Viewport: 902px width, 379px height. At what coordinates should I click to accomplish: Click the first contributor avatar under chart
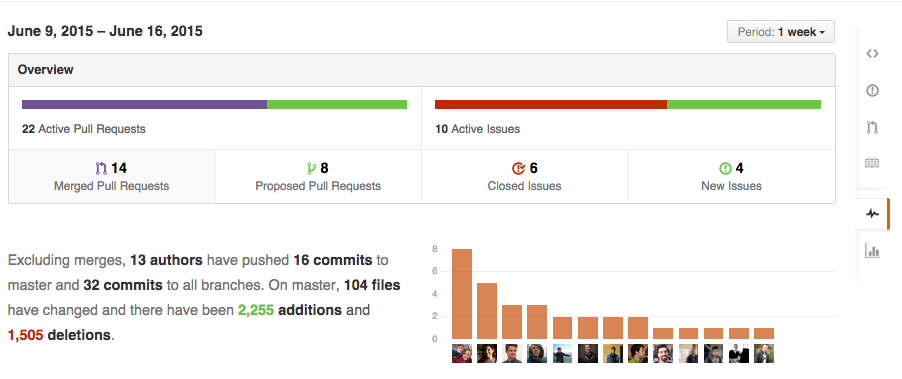tap(462, 353)
